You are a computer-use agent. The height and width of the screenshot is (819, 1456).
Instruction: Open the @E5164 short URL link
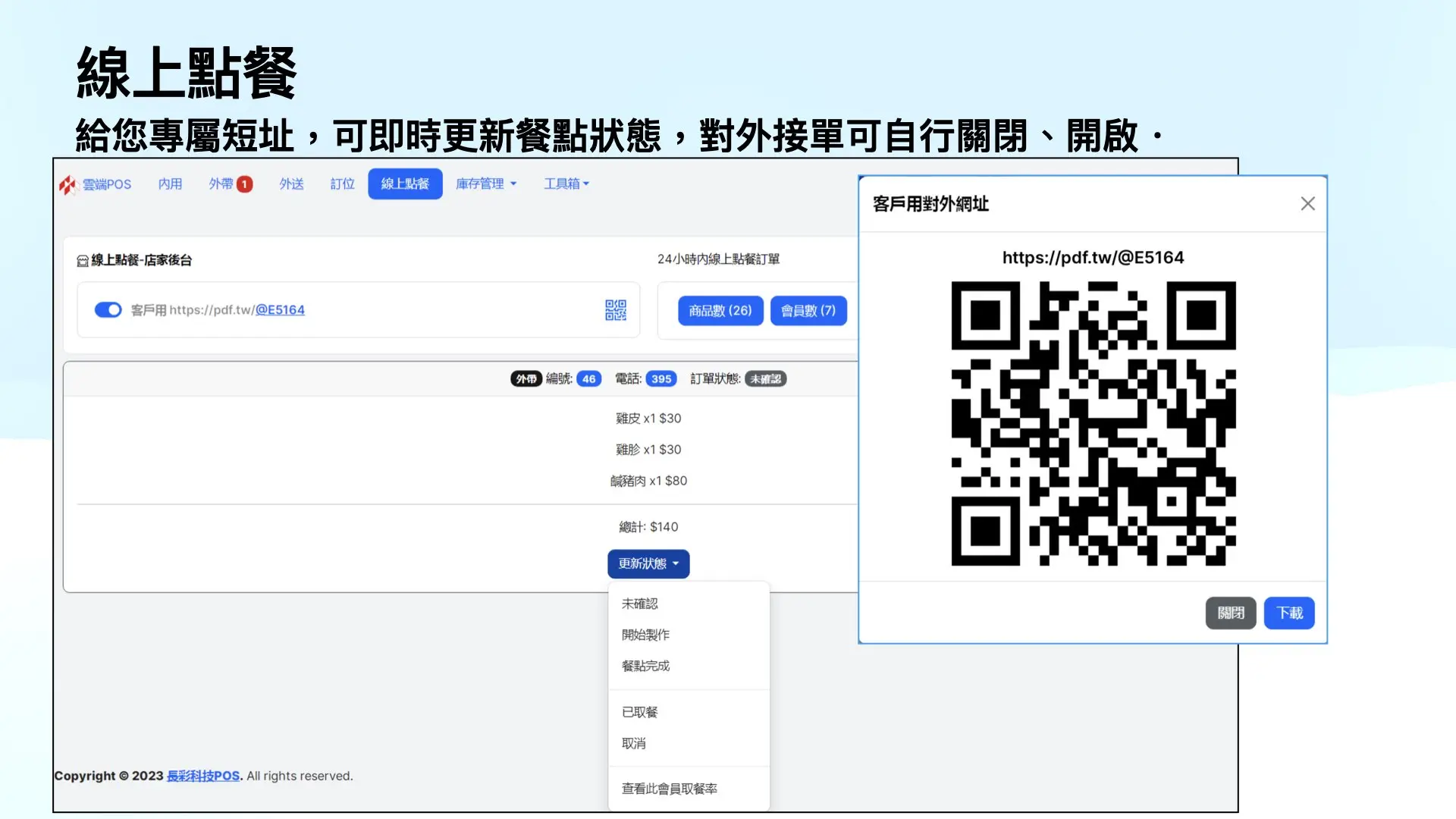coord(280,309)
